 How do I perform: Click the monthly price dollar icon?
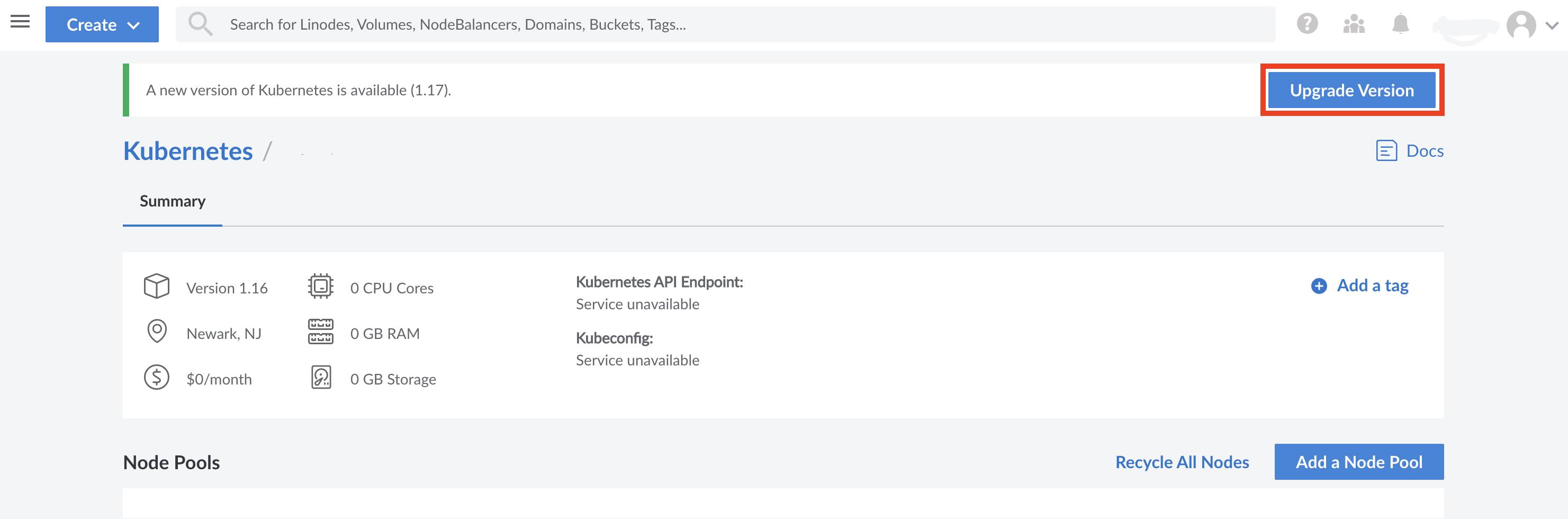point(157,377)
